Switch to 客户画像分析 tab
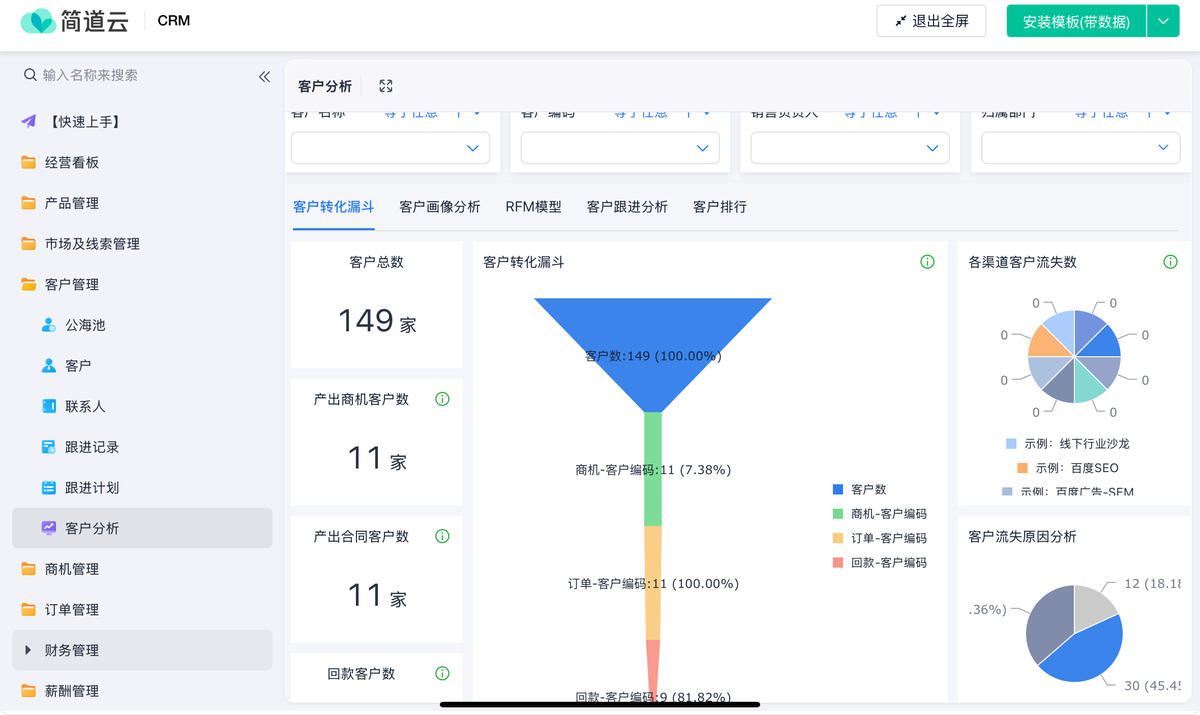Image resolution: width=1200 pixels, height=715 pixels. click(440, 207)
